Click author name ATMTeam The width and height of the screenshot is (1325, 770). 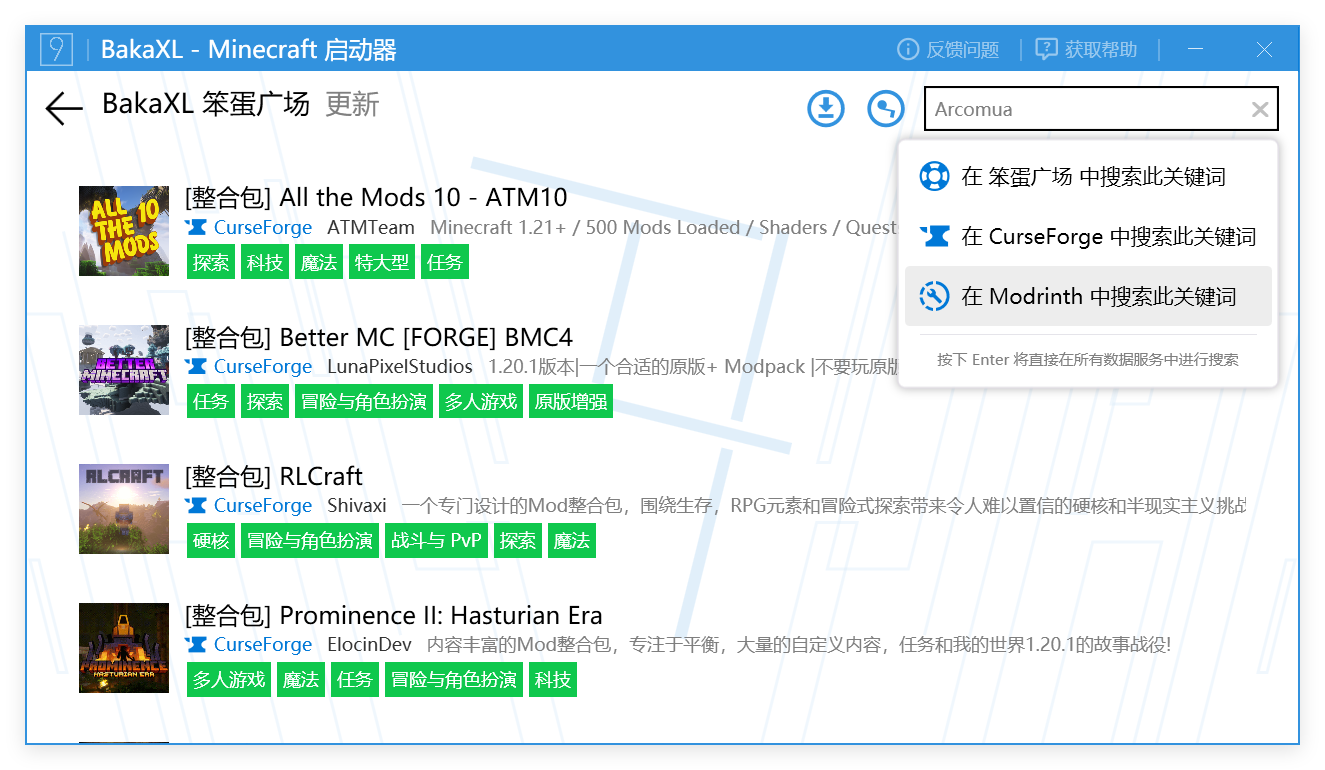(x=371, y=228)
